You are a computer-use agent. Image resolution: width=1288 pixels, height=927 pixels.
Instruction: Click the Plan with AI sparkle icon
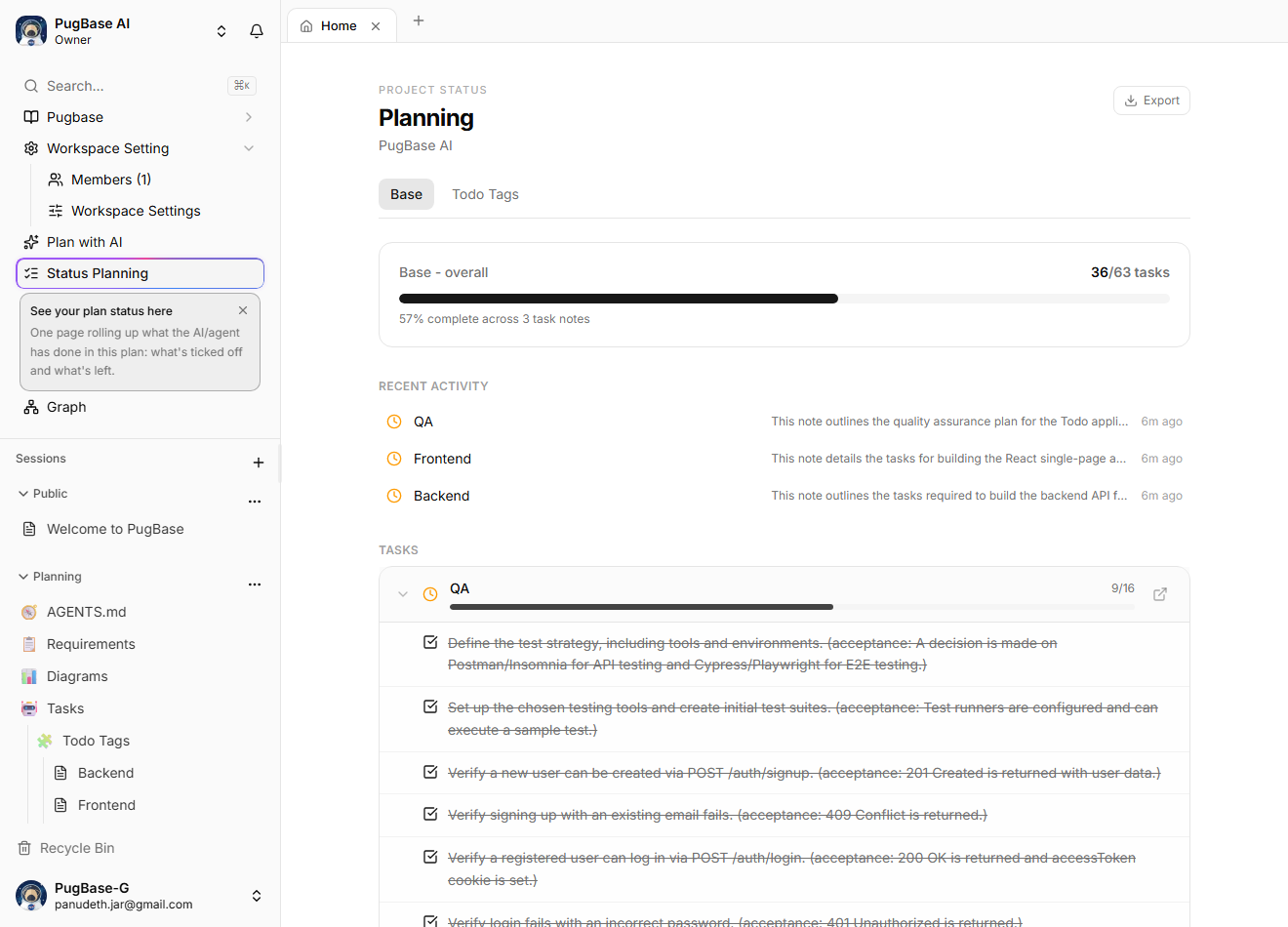31,242
